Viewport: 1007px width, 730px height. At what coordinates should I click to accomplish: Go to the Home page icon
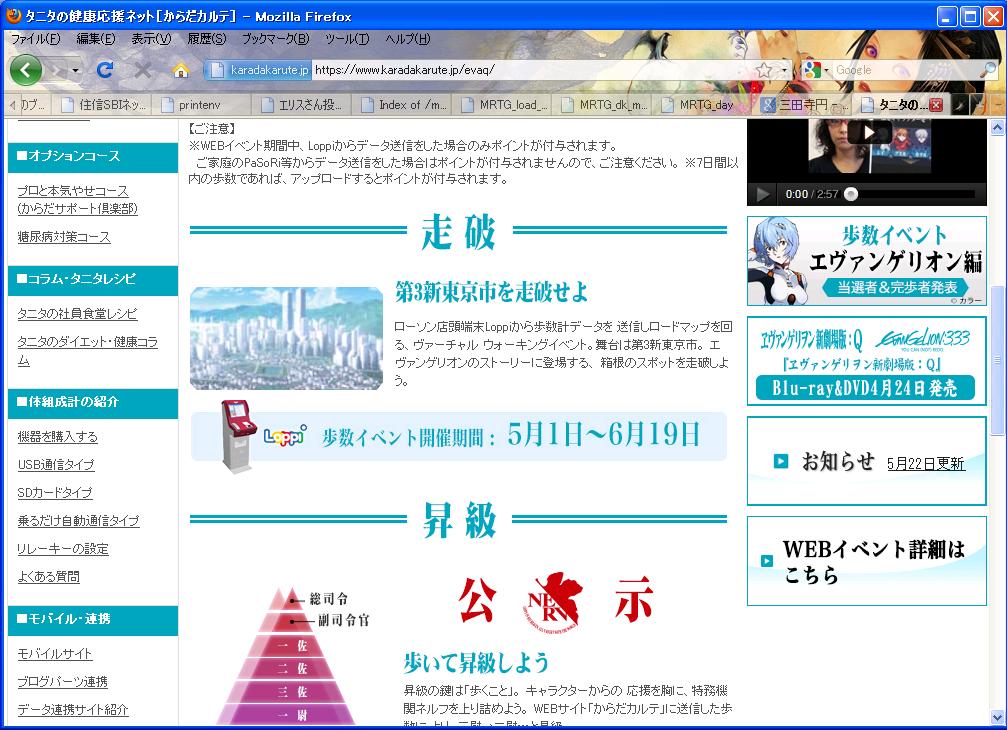pos(181,69)
